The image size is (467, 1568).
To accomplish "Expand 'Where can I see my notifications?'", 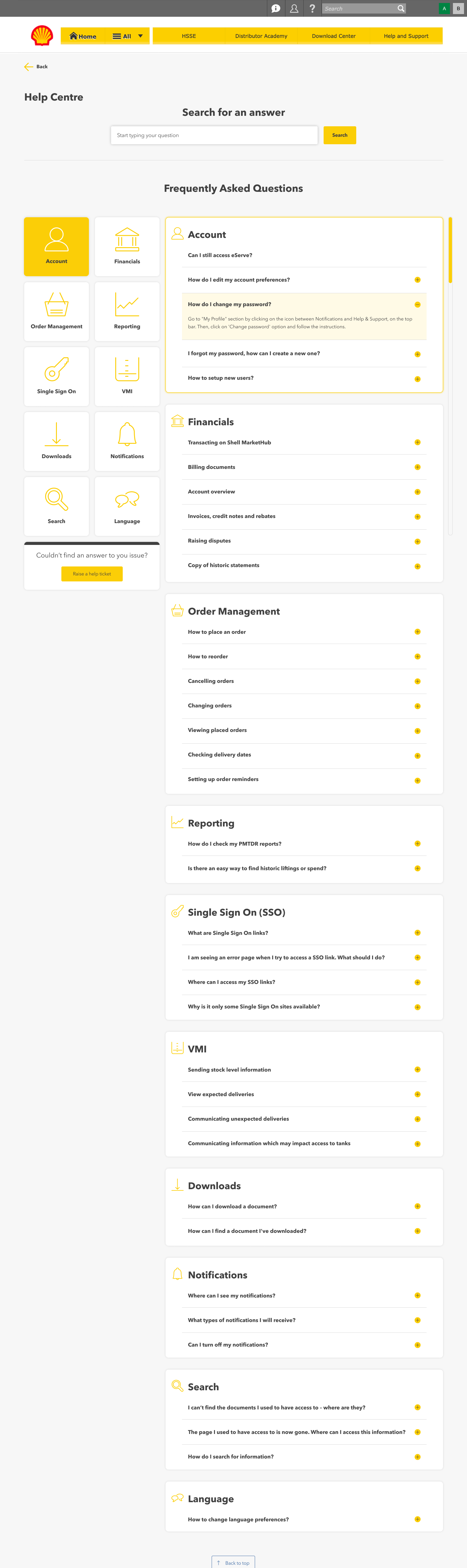I will 417,1295.
